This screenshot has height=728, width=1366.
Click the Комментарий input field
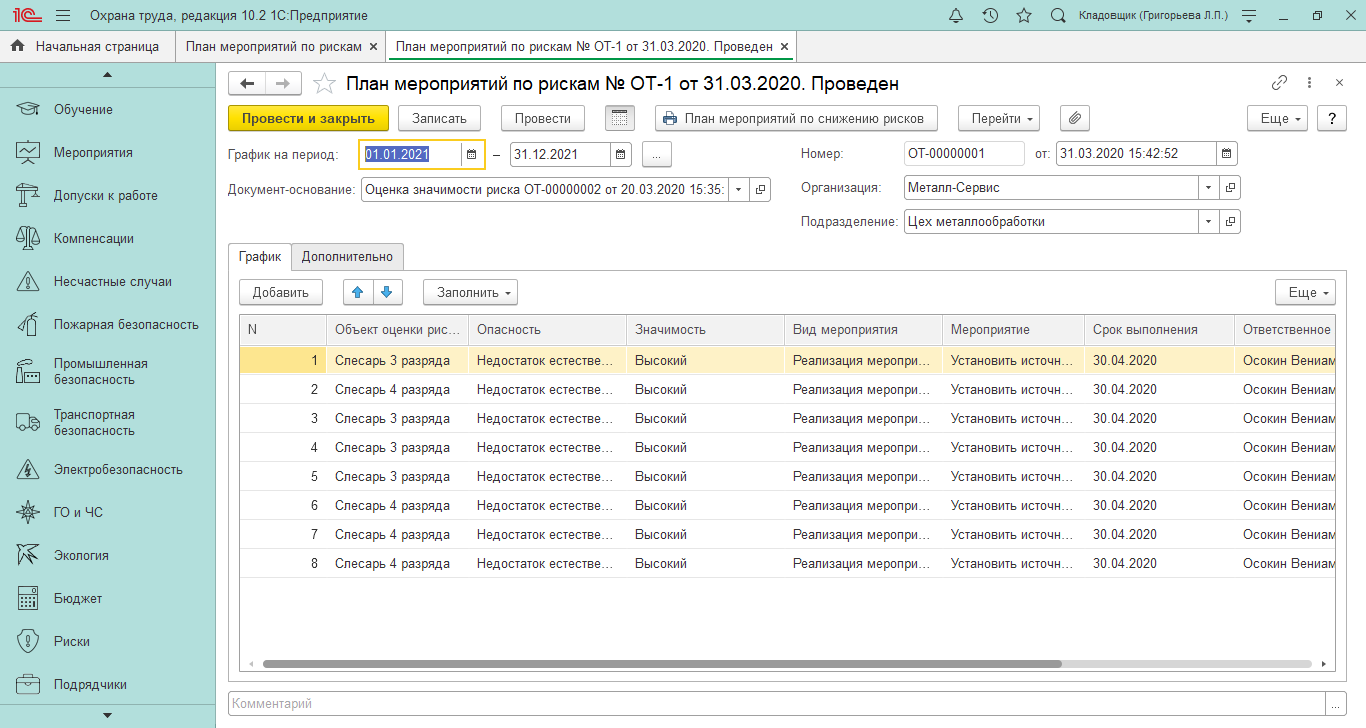coord(777,704)
